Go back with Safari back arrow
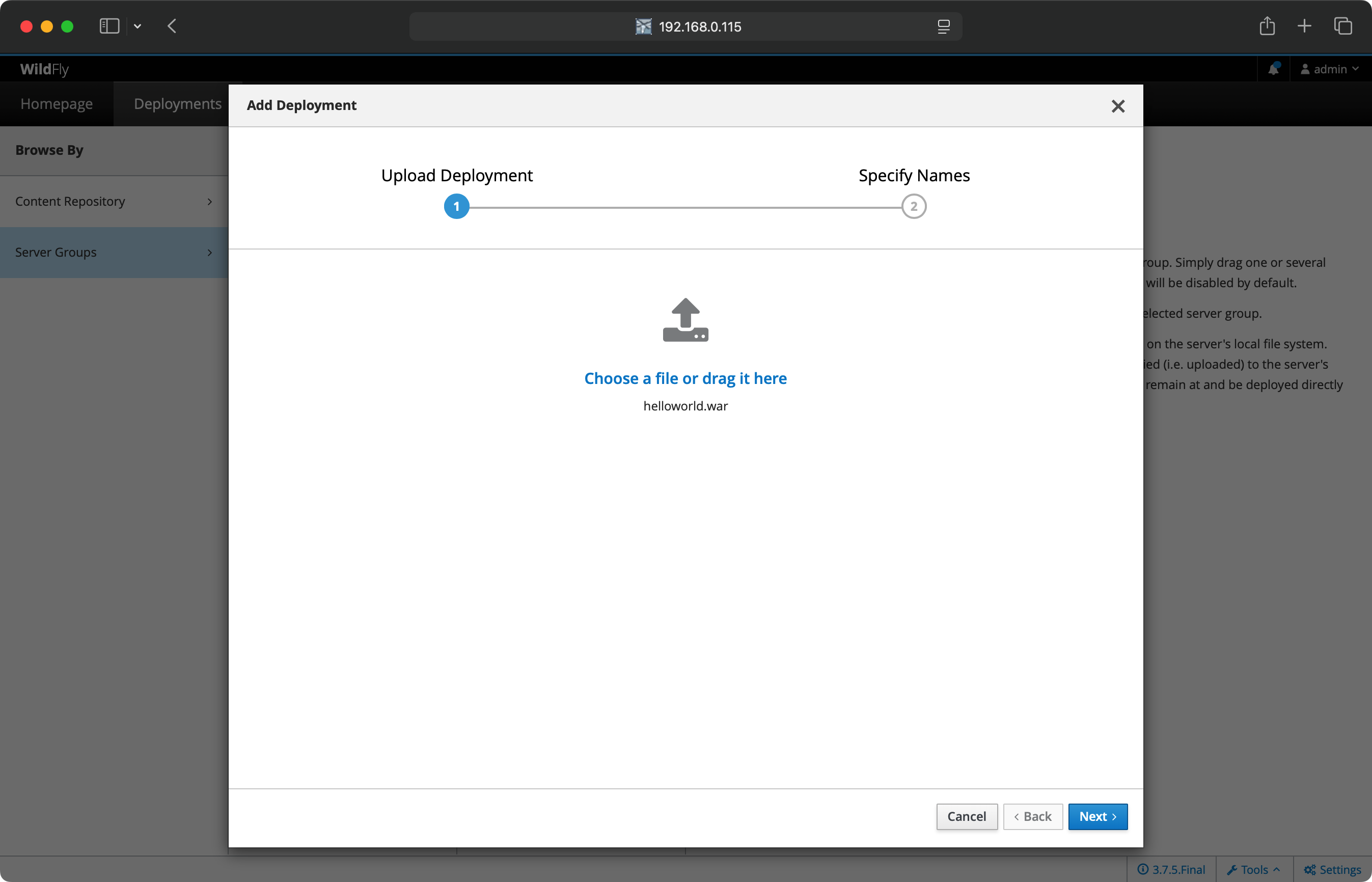 (172, 26)
